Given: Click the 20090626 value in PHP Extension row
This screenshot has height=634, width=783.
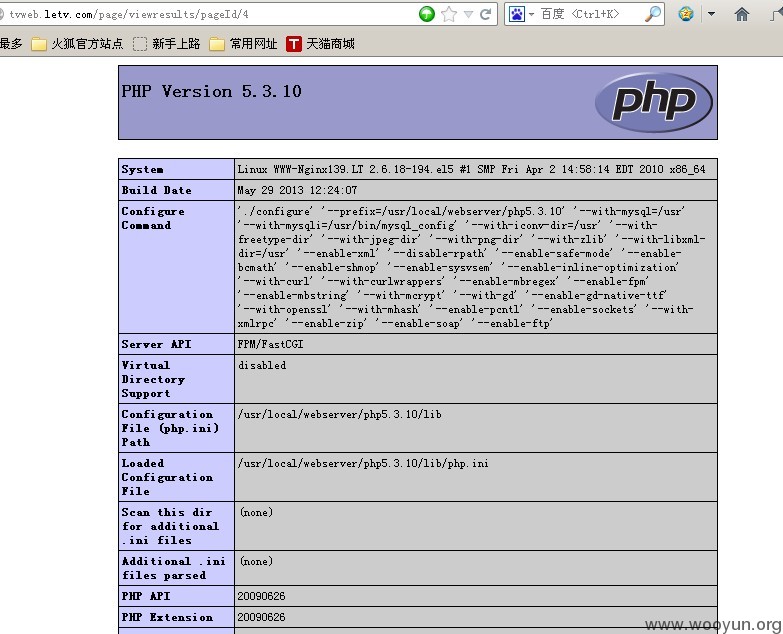Looking at the screenshot, I should click(x=261, y=617).
